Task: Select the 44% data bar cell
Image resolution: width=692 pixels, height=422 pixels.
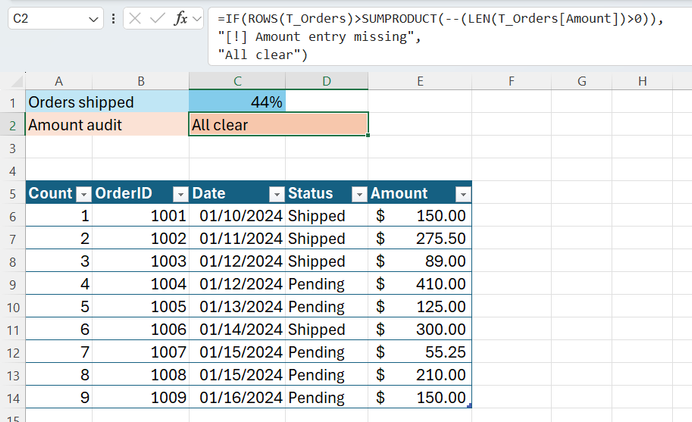Action: tap(237, 102)
